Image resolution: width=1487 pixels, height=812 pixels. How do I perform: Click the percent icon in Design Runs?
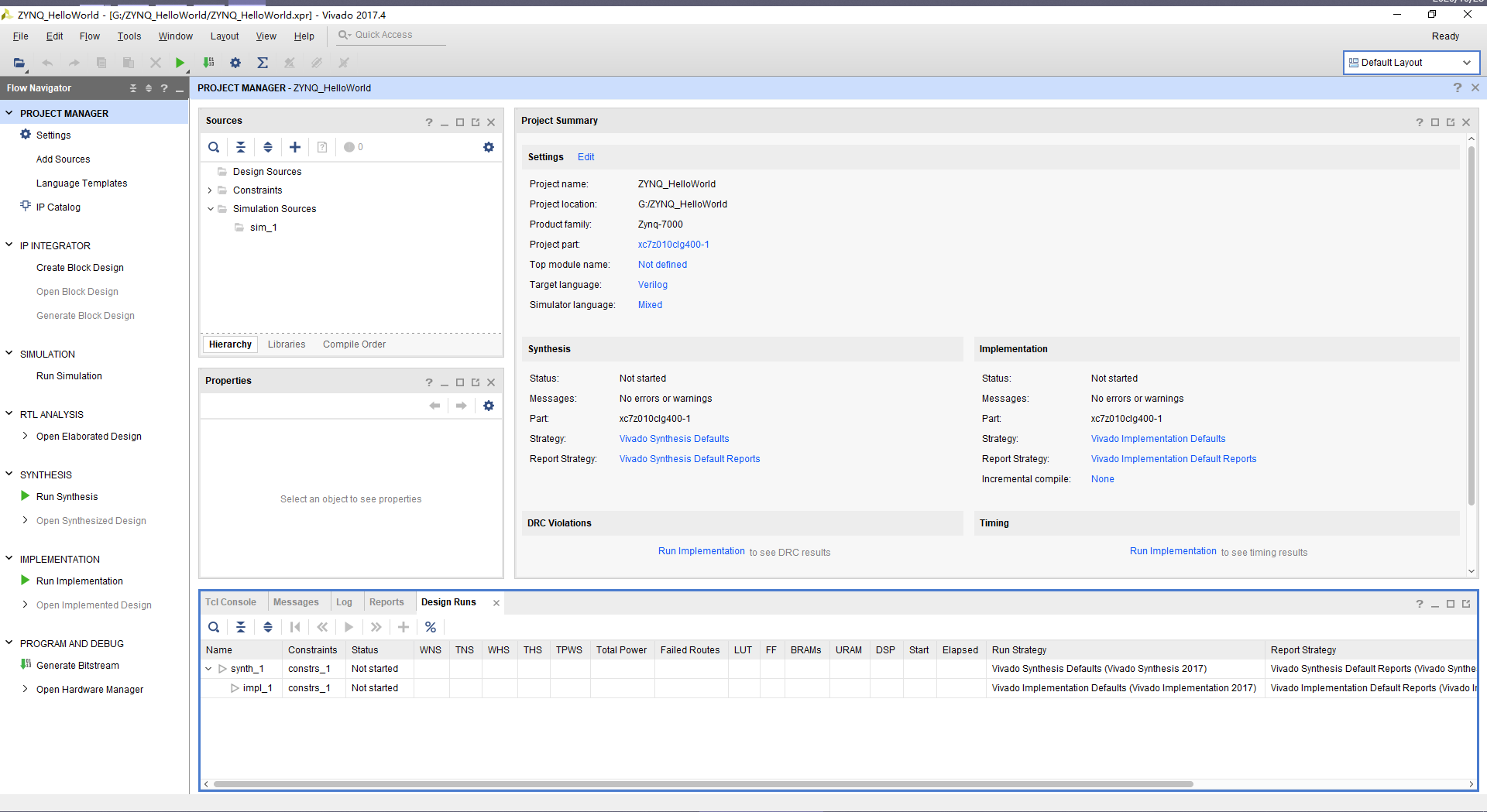pos(431,627)
